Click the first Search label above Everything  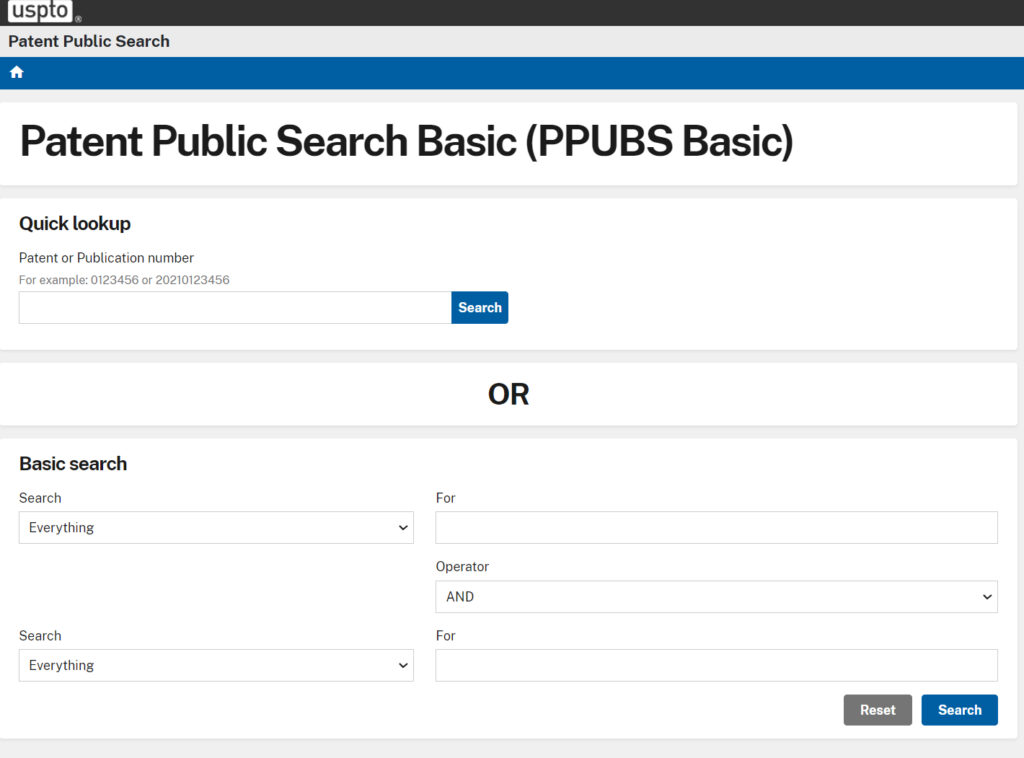coord(40,498)
